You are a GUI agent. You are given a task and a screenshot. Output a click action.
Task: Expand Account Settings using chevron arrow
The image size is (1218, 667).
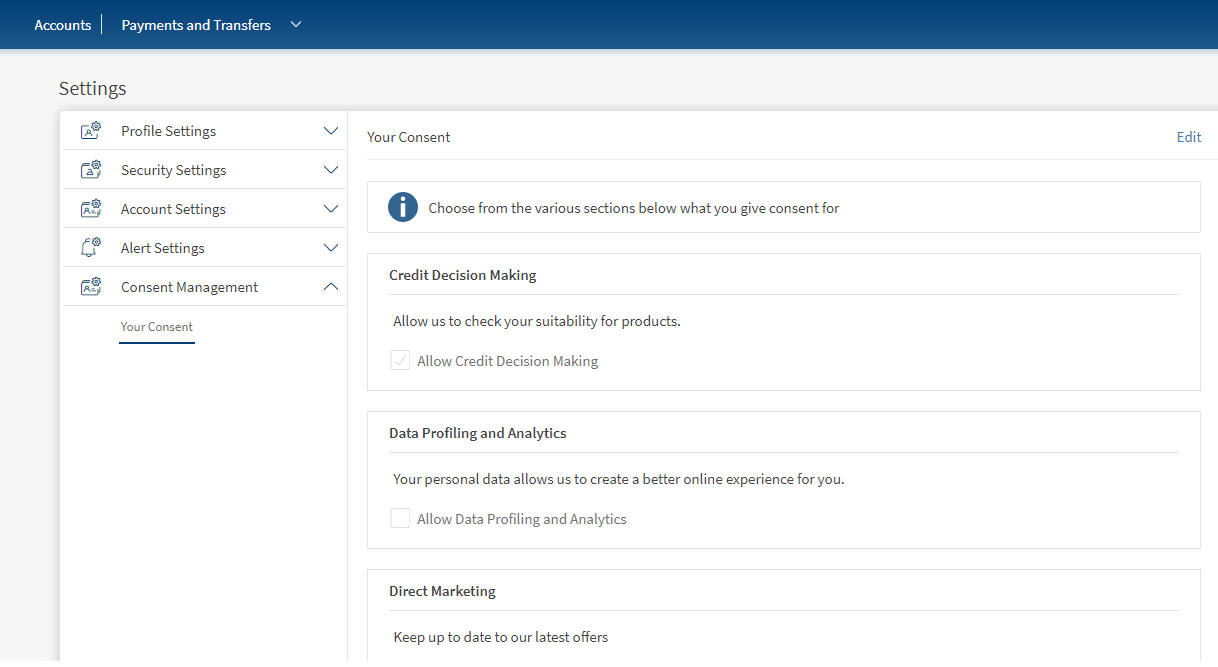coord(331,209)
